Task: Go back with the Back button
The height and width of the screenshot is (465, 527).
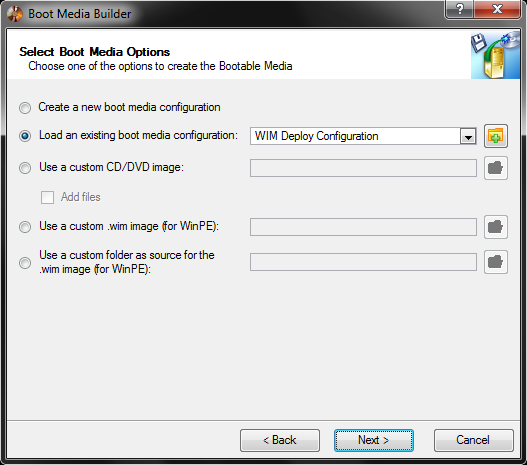Action: (280, 440)
